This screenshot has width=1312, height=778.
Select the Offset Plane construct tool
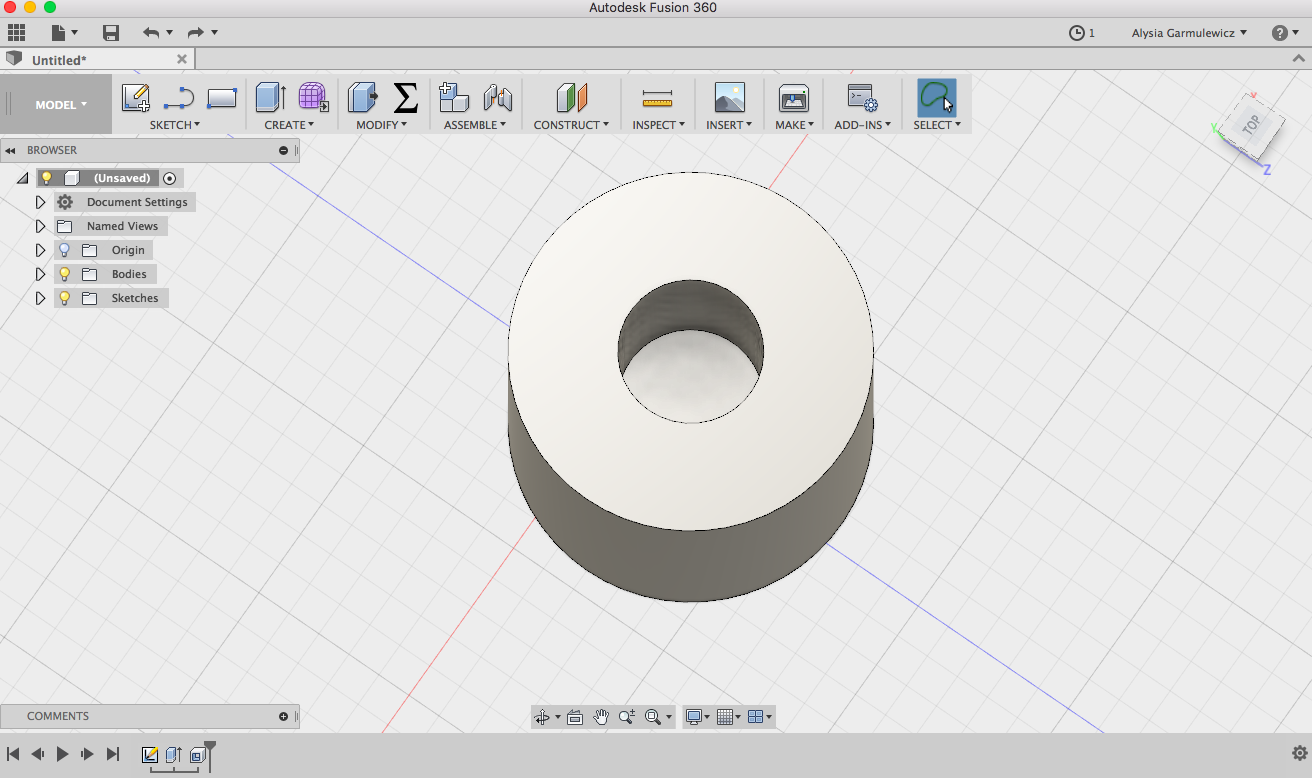[x=572, y=97]
